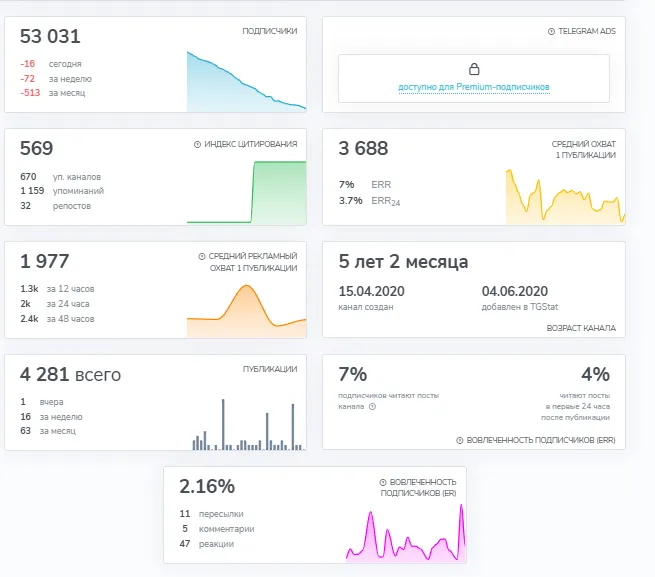Click the info icon beside TELEGRAM ADS
Viewport: 655px width, 577px height.
tap(551, 31)
